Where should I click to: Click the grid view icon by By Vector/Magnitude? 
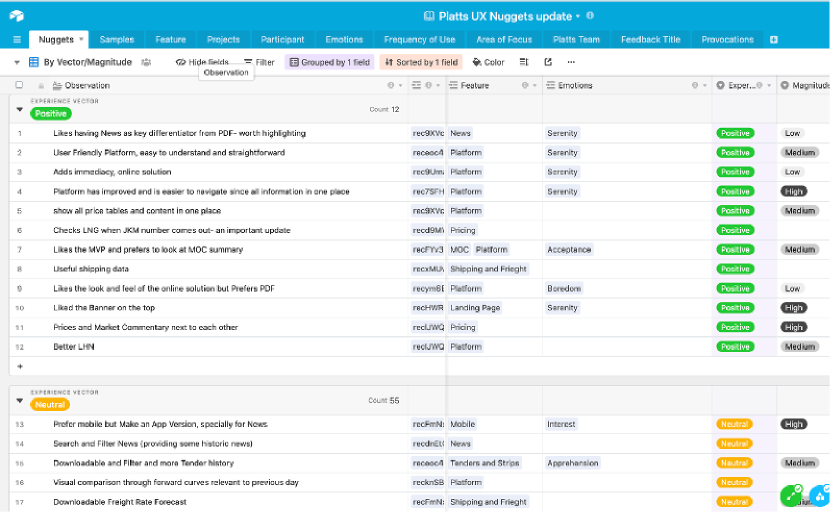click(34, 62)
